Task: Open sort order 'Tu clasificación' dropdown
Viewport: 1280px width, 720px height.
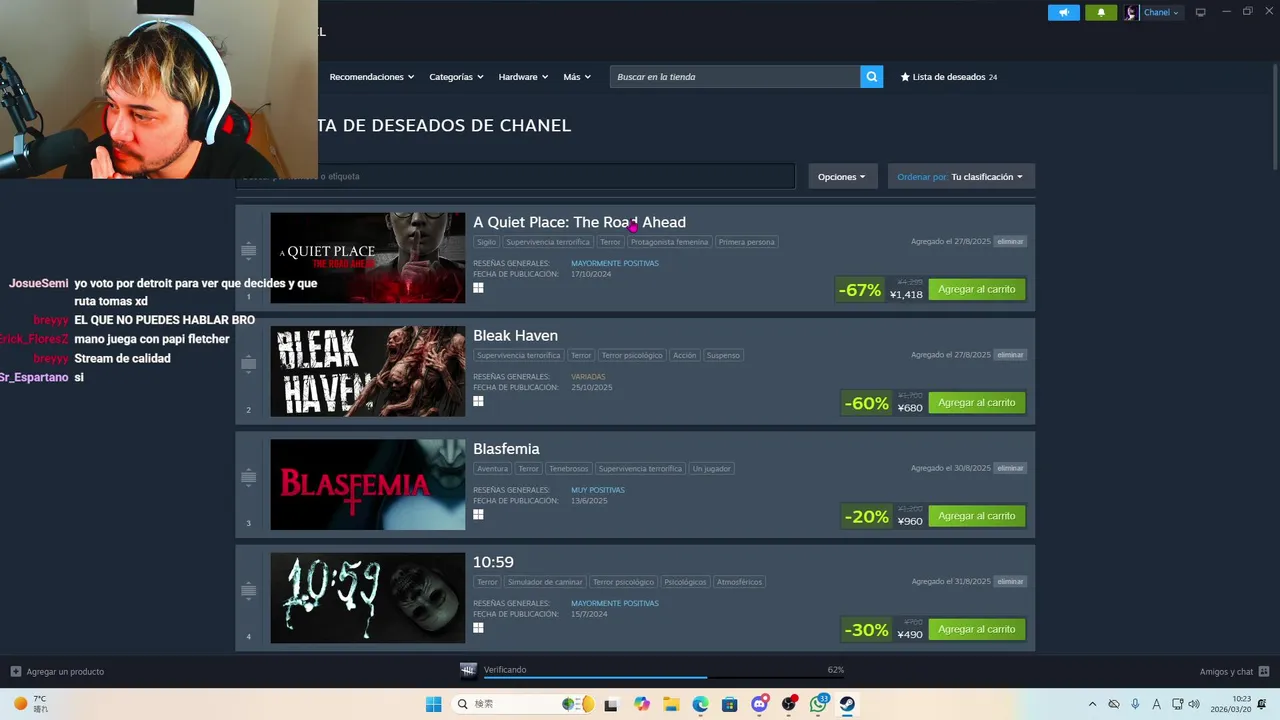Action: pyautogui.click(x=961, y=177)
